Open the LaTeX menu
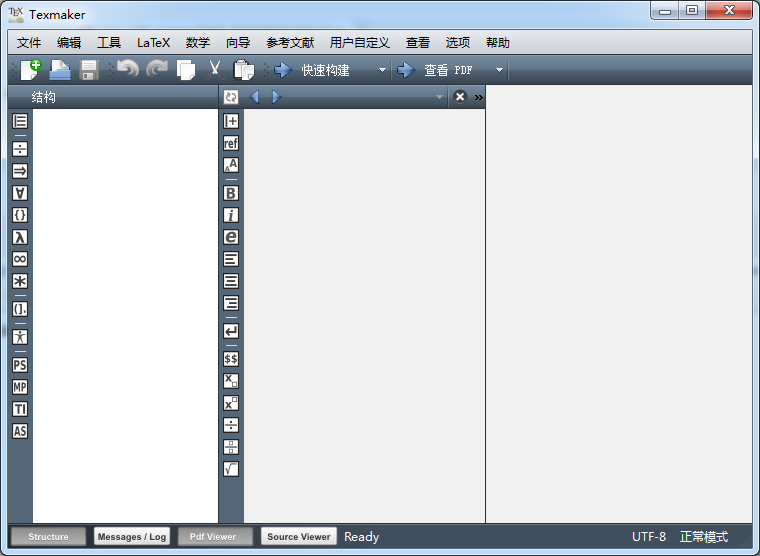The width and height of the screenshot is (760, 556). [154, 42]
